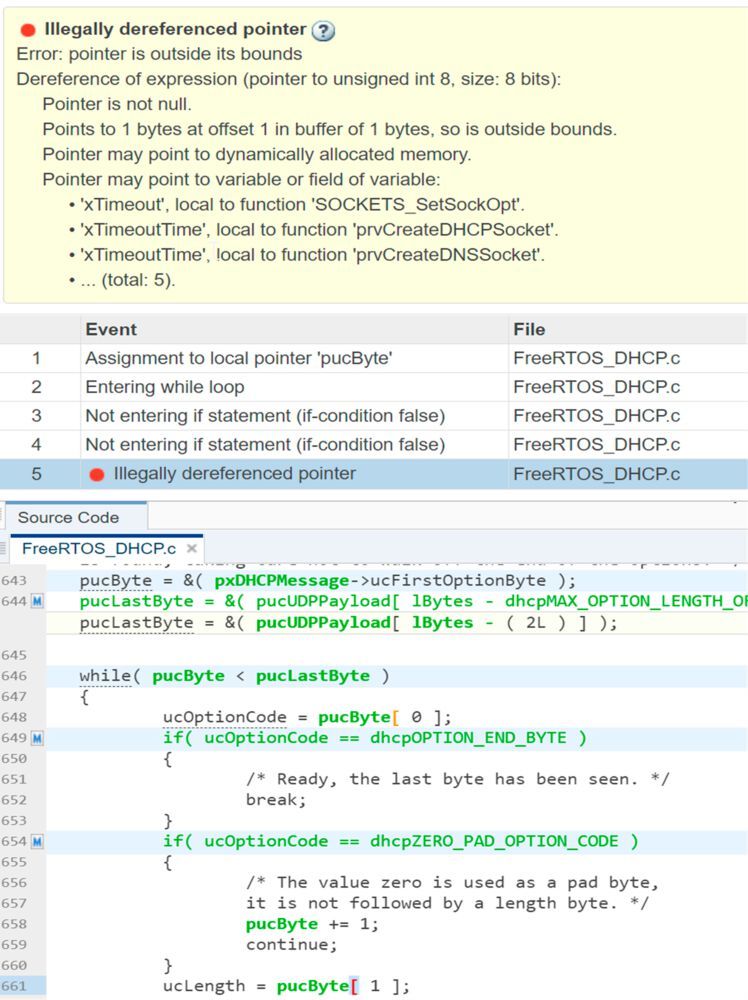Select event 3 Not entering if statement

click(x=264, y=416)
